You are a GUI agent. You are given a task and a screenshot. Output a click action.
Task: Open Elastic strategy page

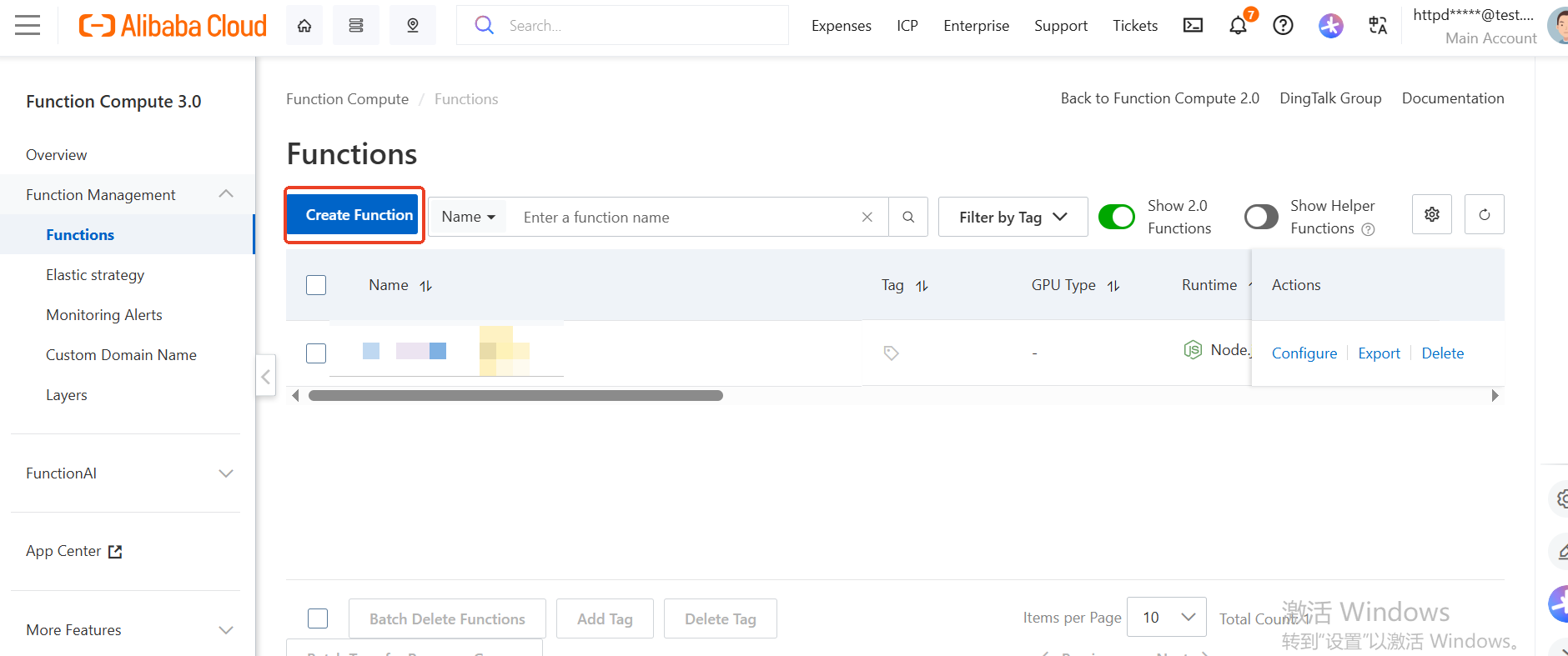95,275
